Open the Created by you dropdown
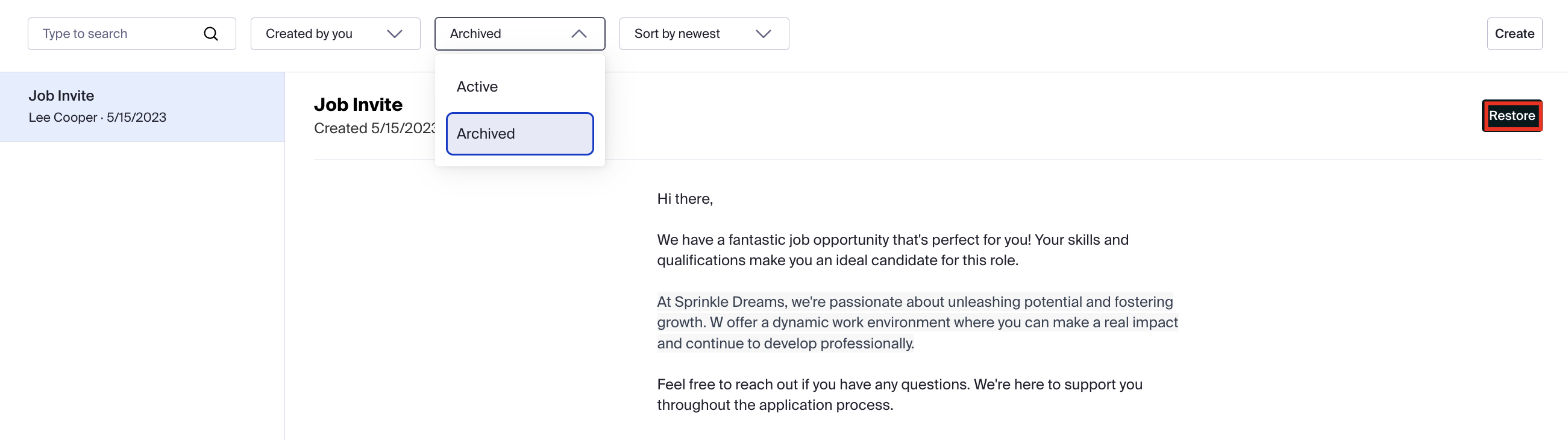 click(336, 34)
